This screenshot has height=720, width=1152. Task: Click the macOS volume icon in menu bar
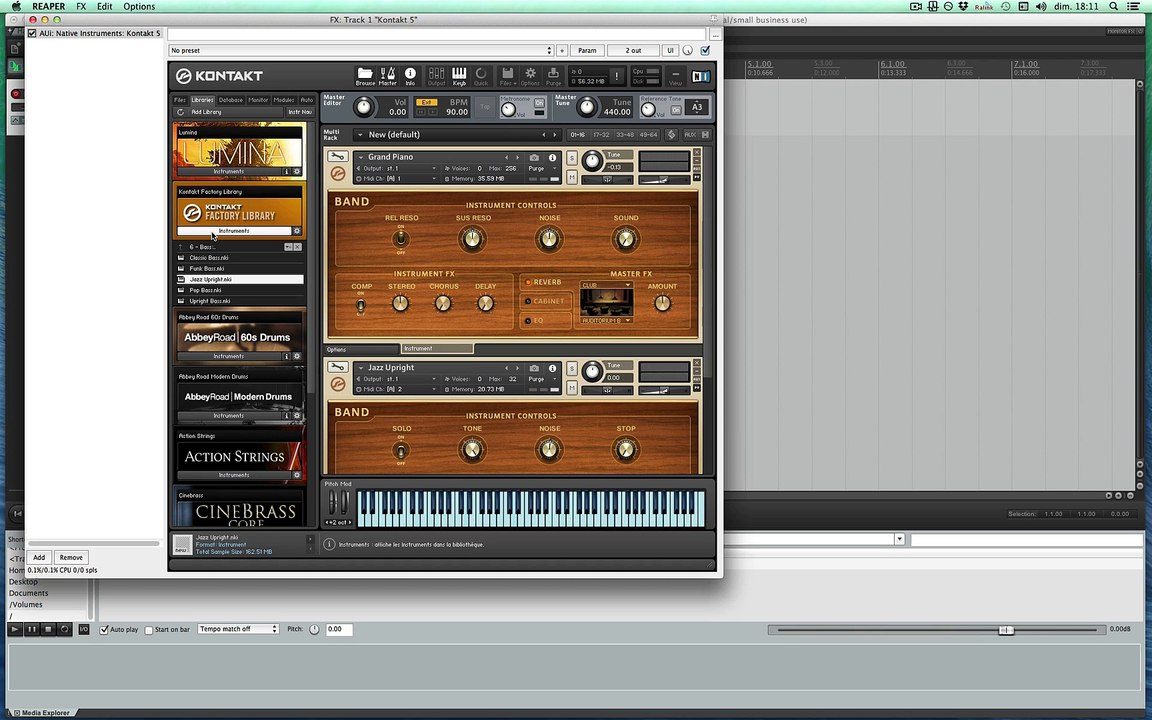[x=1041, y=6]
